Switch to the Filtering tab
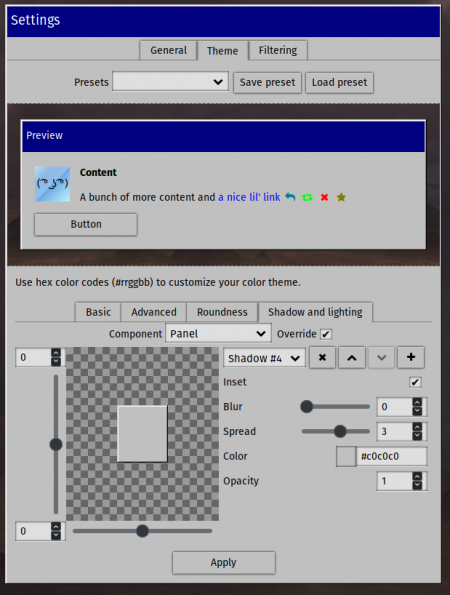This screenshot has height=595, width=450. pos(278,50)
